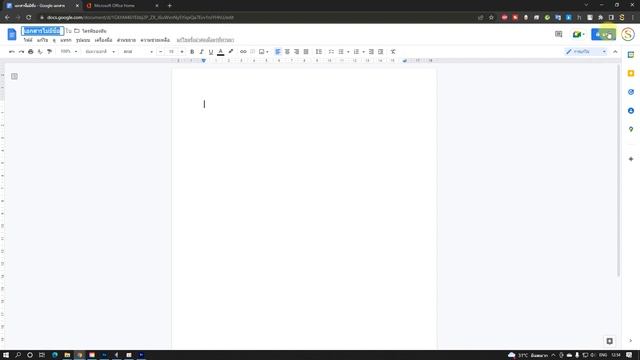The height and width of the screenshot is (360, 640).
Task: Click the Google Docs home icon
Action: [12, 34]
